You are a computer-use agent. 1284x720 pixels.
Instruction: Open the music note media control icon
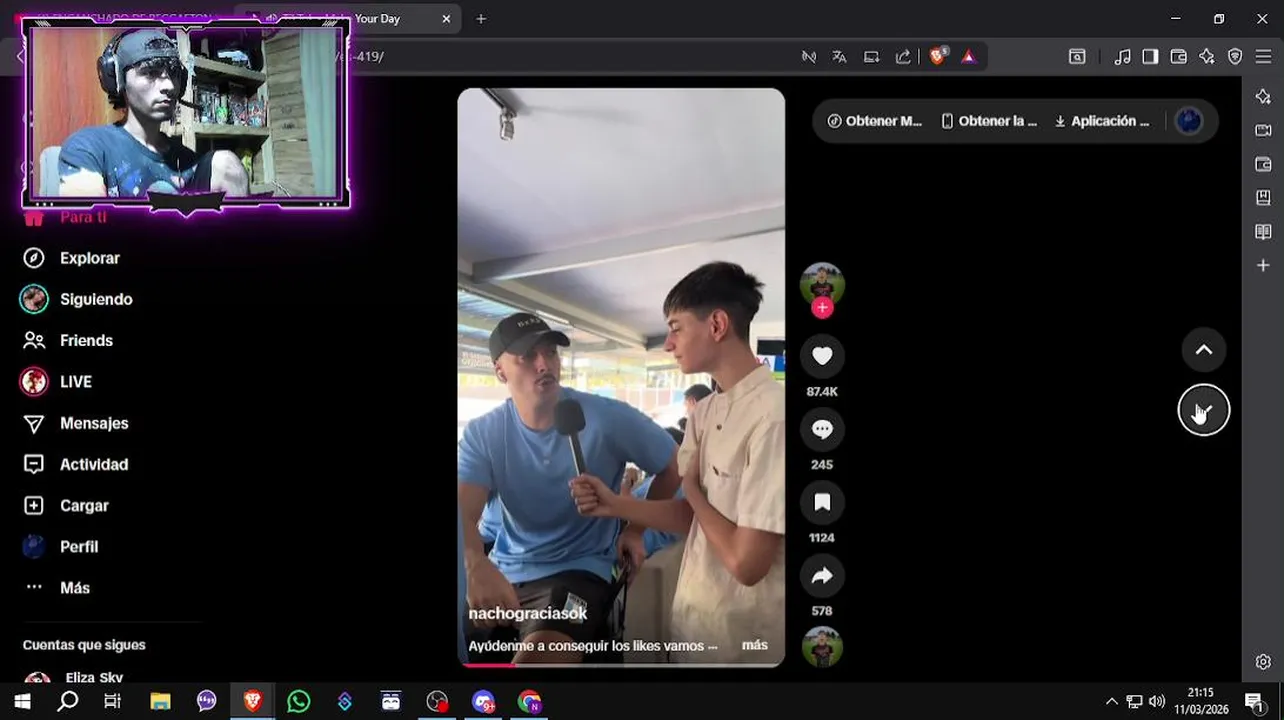coord(1122,57)
